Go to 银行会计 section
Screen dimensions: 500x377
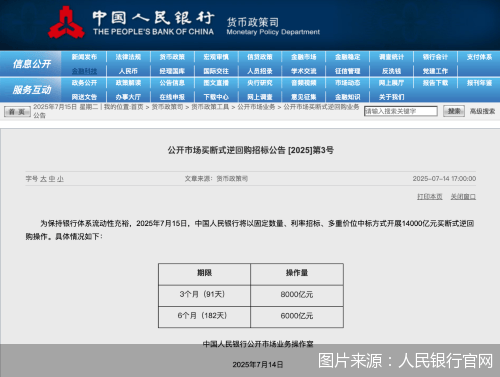tap(435, 57)
